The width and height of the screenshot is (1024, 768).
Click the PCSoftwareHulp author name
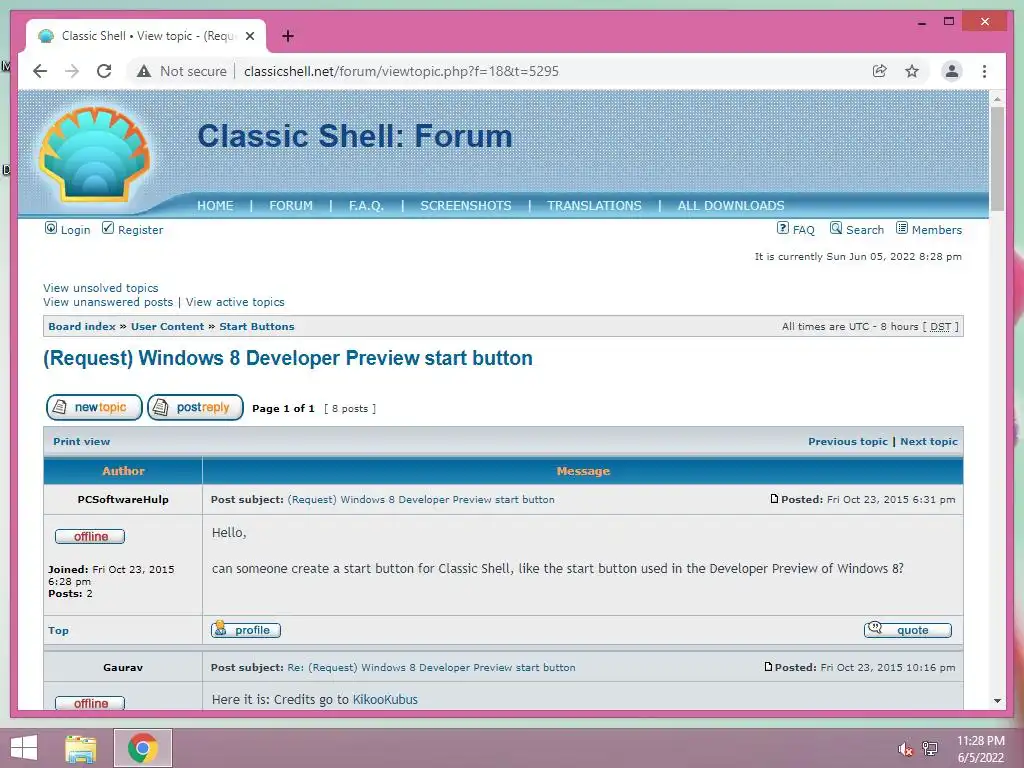point(123,500)
